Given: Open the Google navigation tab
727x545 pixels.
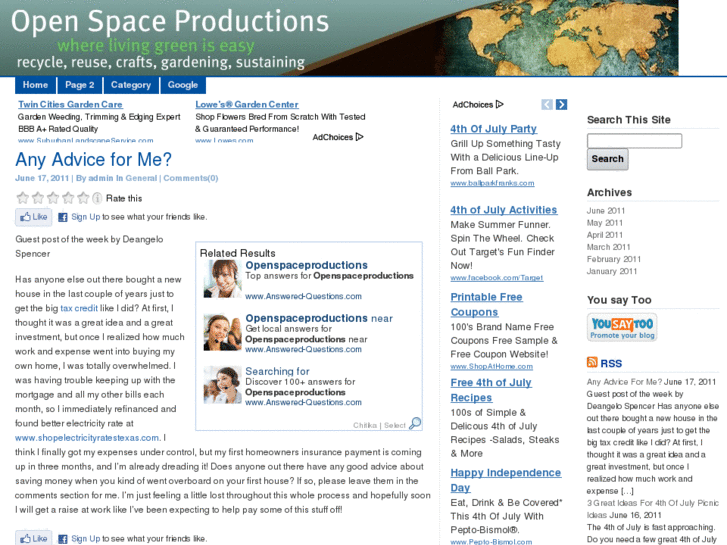Looking at the screenshot, I should click(x=183, y=85).
